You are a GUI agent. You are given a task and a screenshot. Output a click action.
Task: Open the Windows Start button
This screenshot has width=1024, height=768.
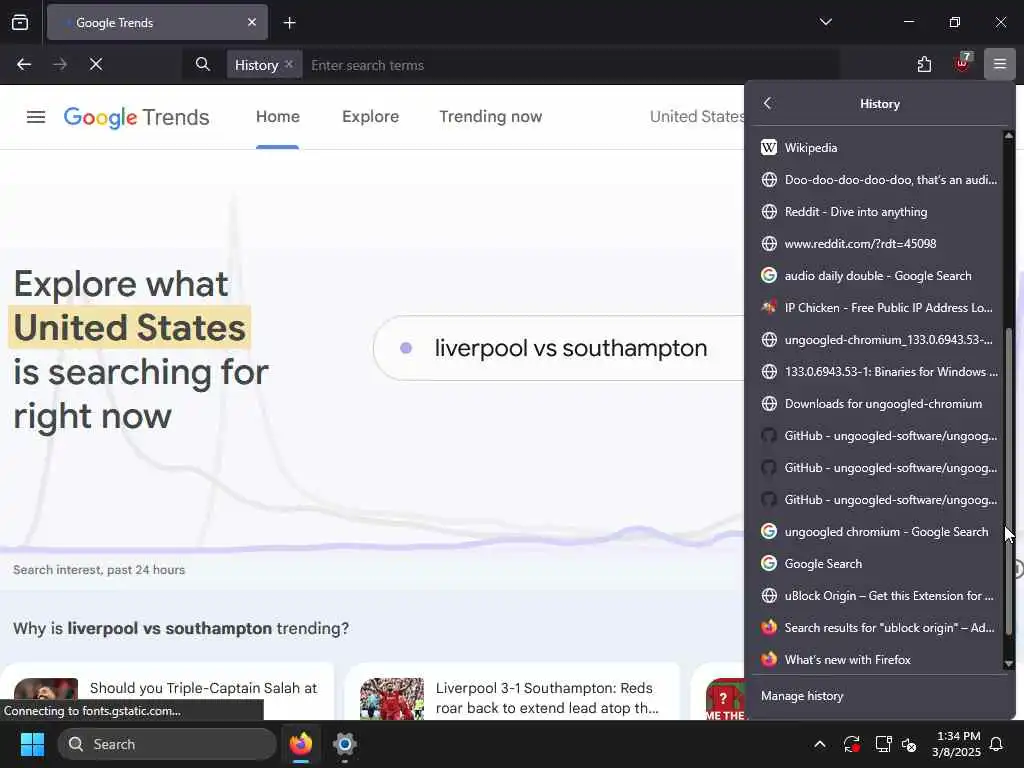(32, 744)
